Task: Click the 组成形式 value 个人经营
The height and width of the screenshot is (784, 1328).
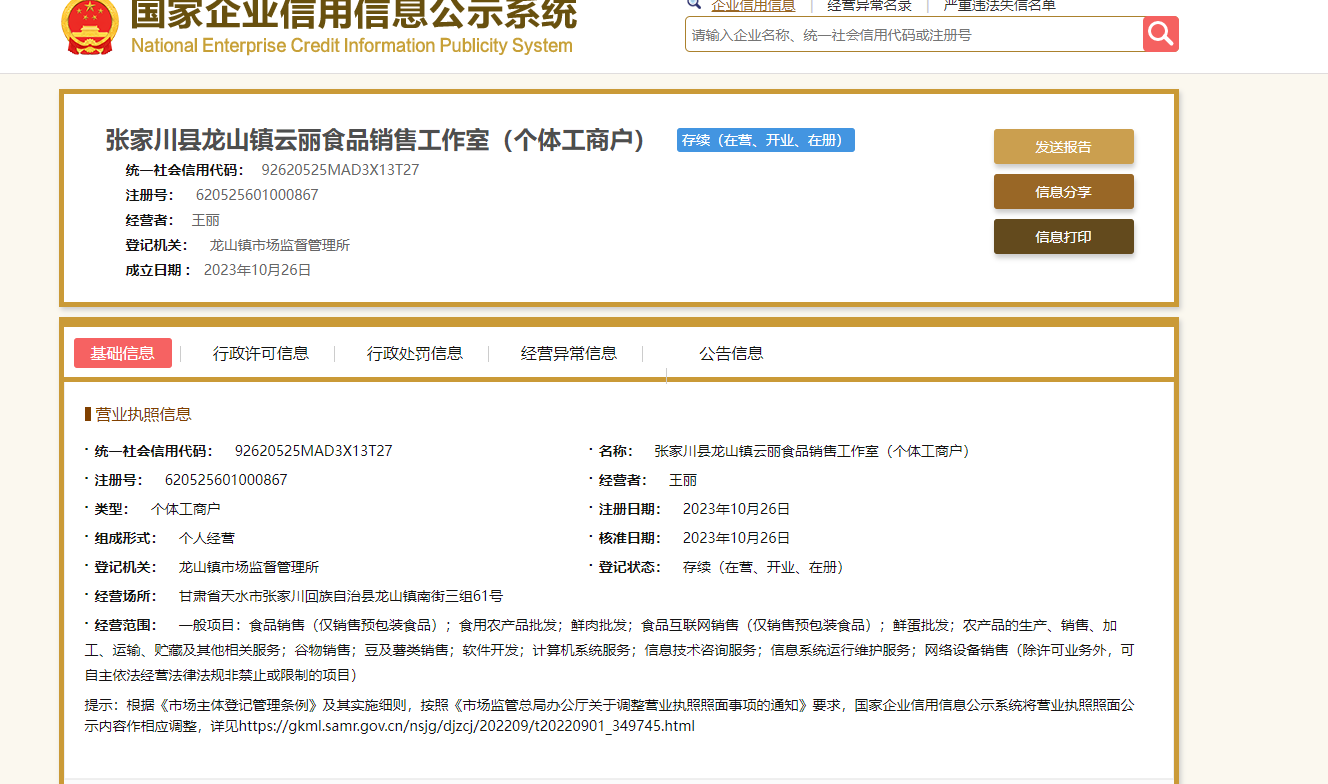Action: [x=207, y=538]
